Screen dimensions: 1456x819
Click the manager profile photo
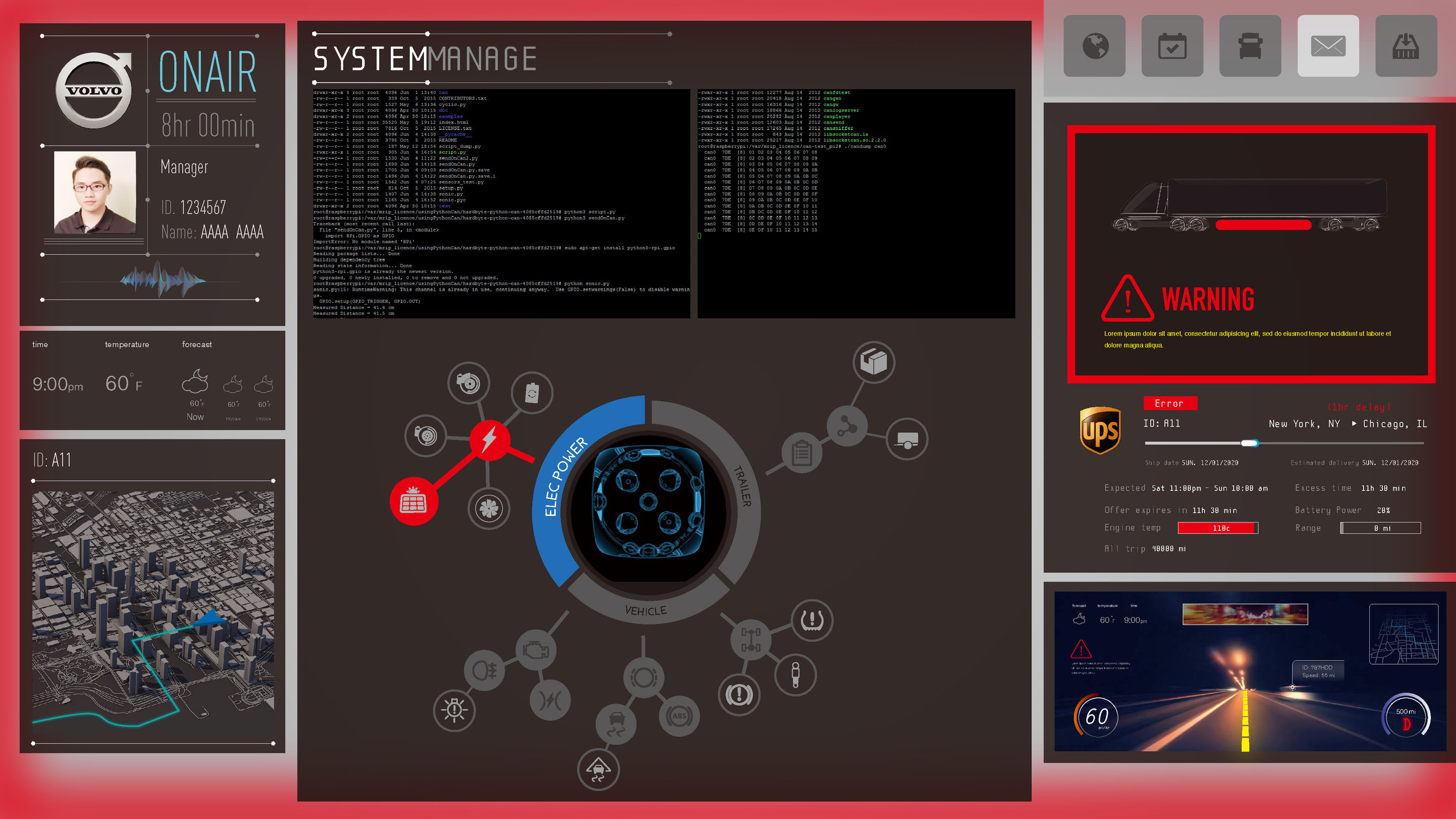coord(95,192)
